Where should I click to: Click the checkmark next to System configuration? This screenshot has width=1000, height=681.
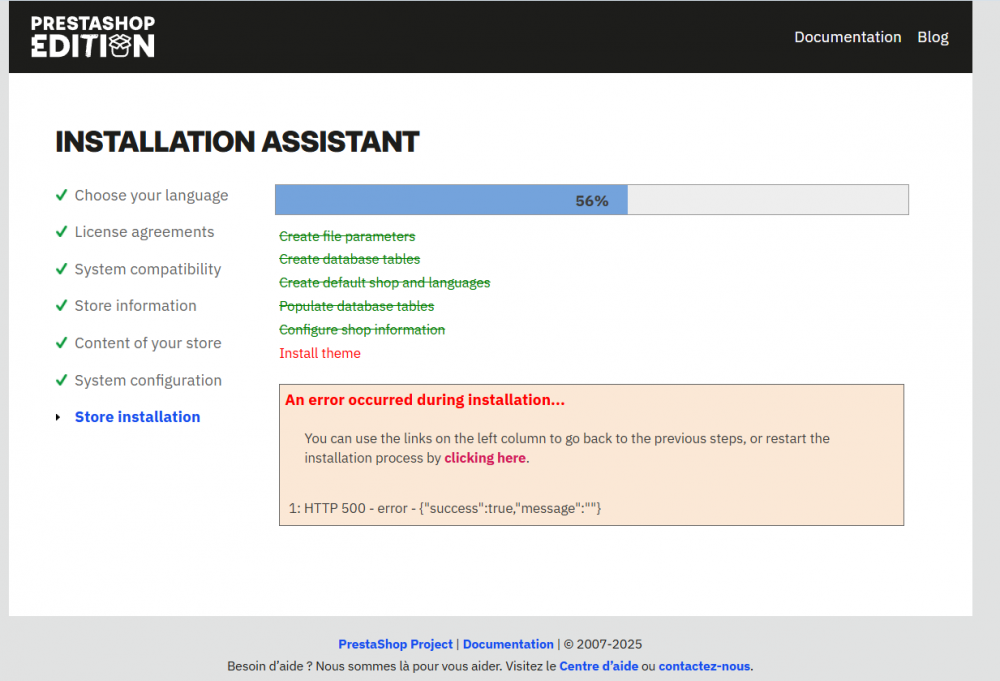pos(61,380)
